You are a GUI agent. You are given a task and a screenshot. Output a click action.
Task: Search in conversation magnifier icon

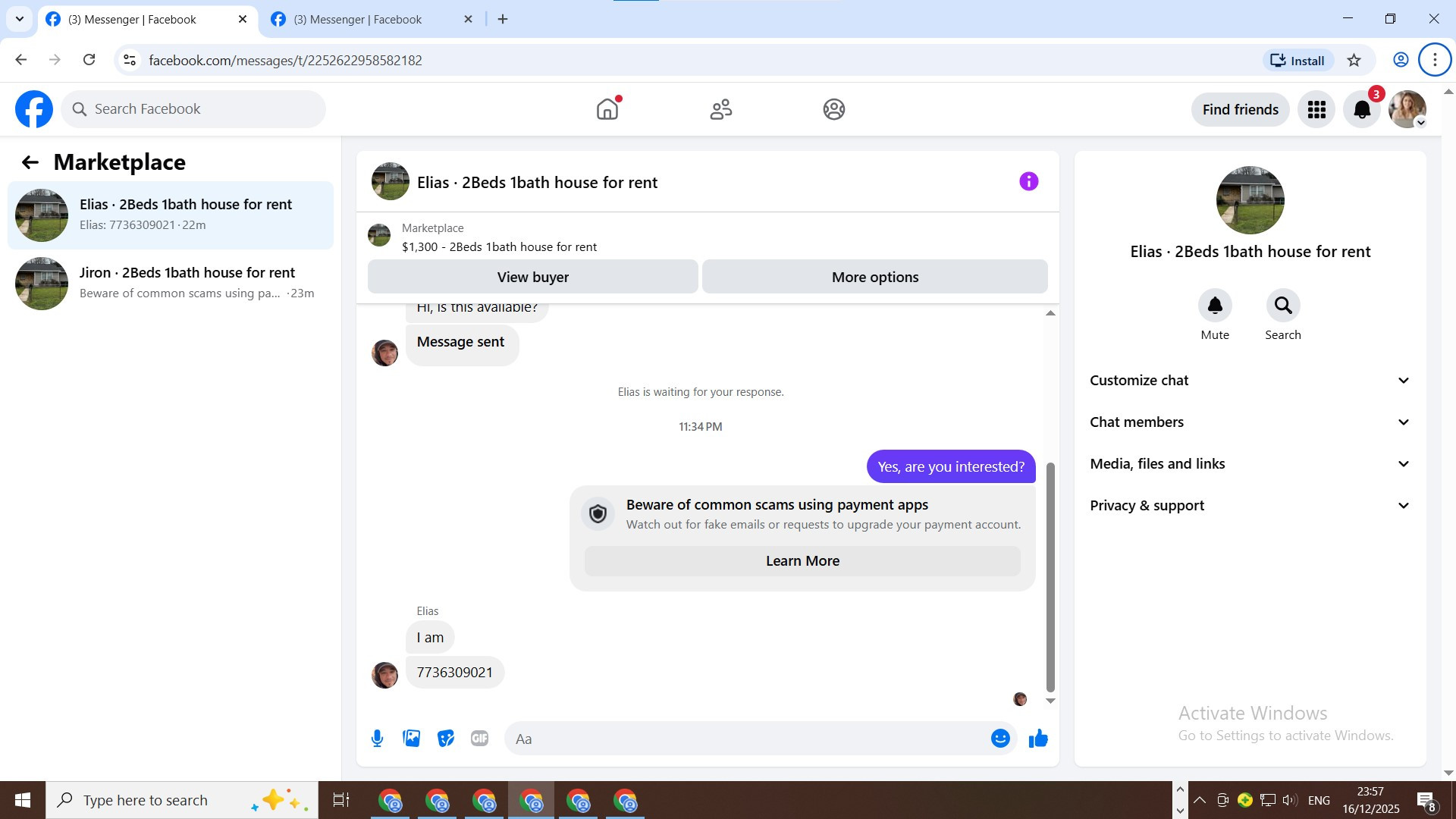click(x=1283, y=305)
